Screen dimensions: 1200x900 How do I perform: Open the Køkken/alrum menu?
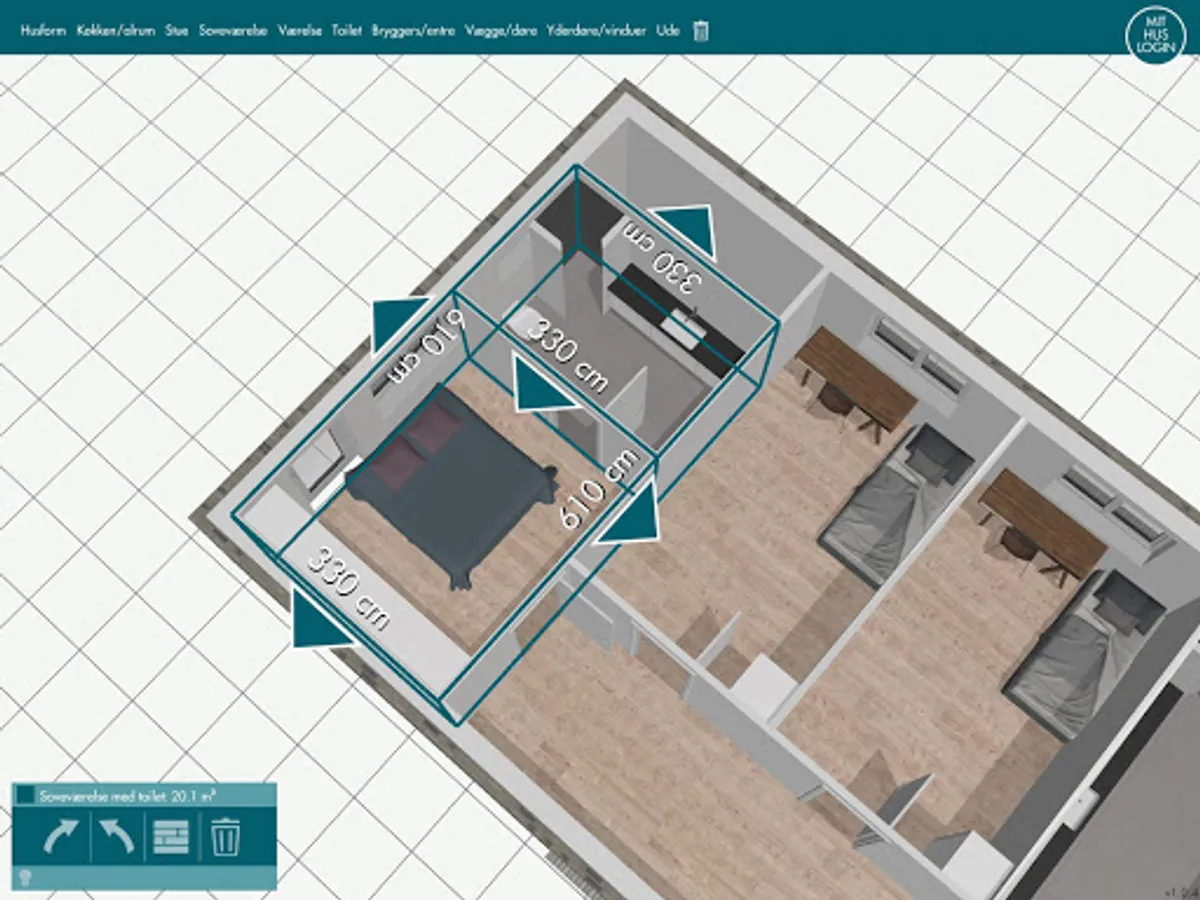[x=116, y=31]
